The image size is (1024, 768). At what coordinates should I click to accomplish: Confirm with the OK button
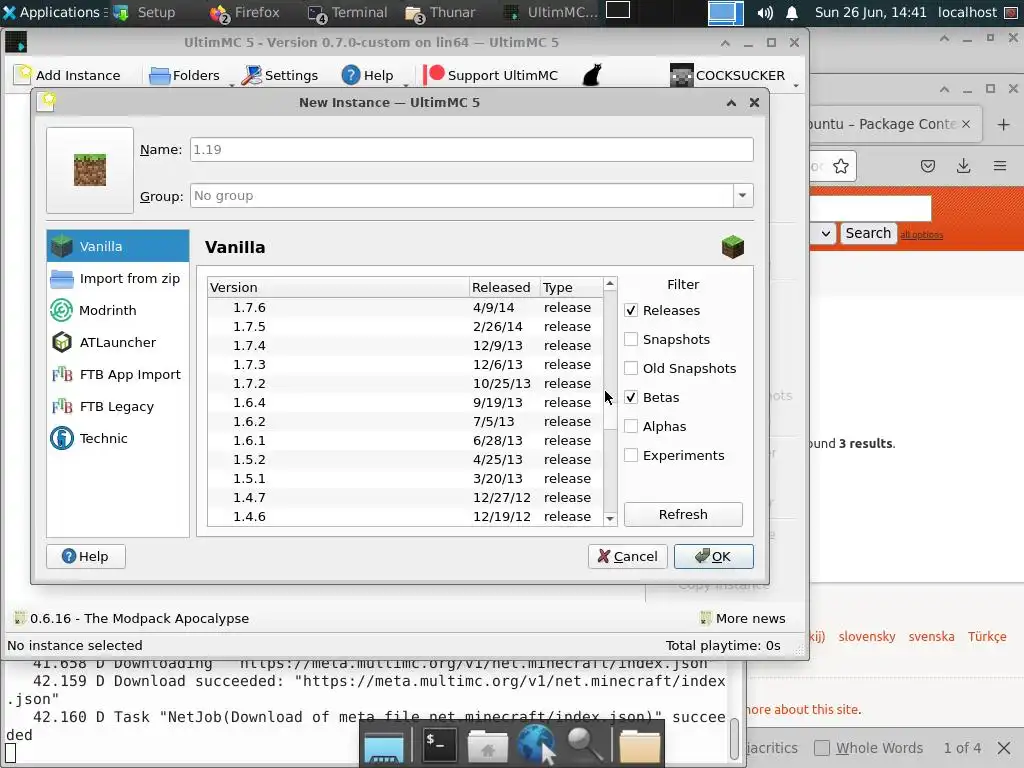[x=714, y=556]
